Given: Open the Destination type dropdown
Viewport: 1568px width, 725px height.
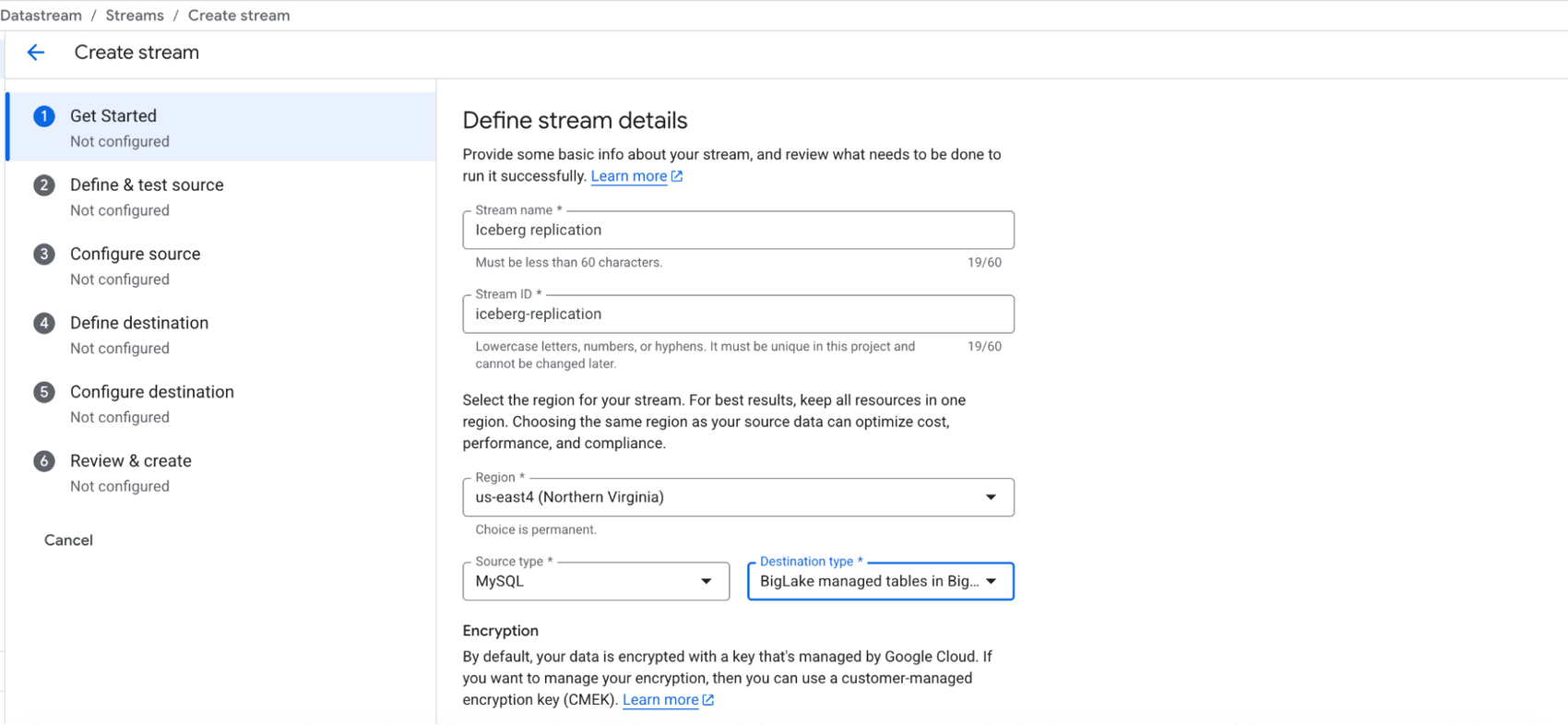Looking at the screenshot, I should 880,581.
